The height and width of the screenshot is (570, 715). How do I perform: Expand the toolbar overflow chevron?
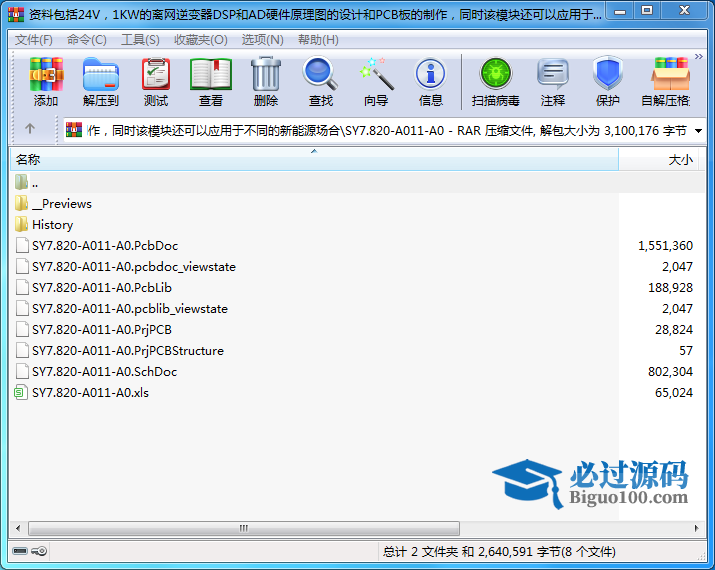698,57
